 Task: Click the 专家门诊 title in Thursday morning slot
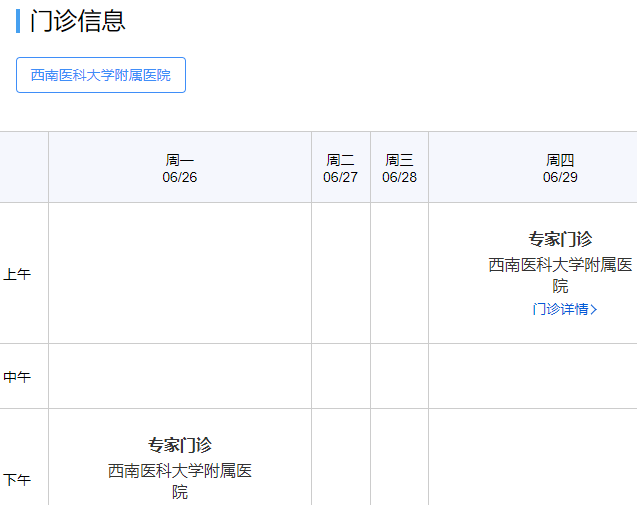click(560, 239)
